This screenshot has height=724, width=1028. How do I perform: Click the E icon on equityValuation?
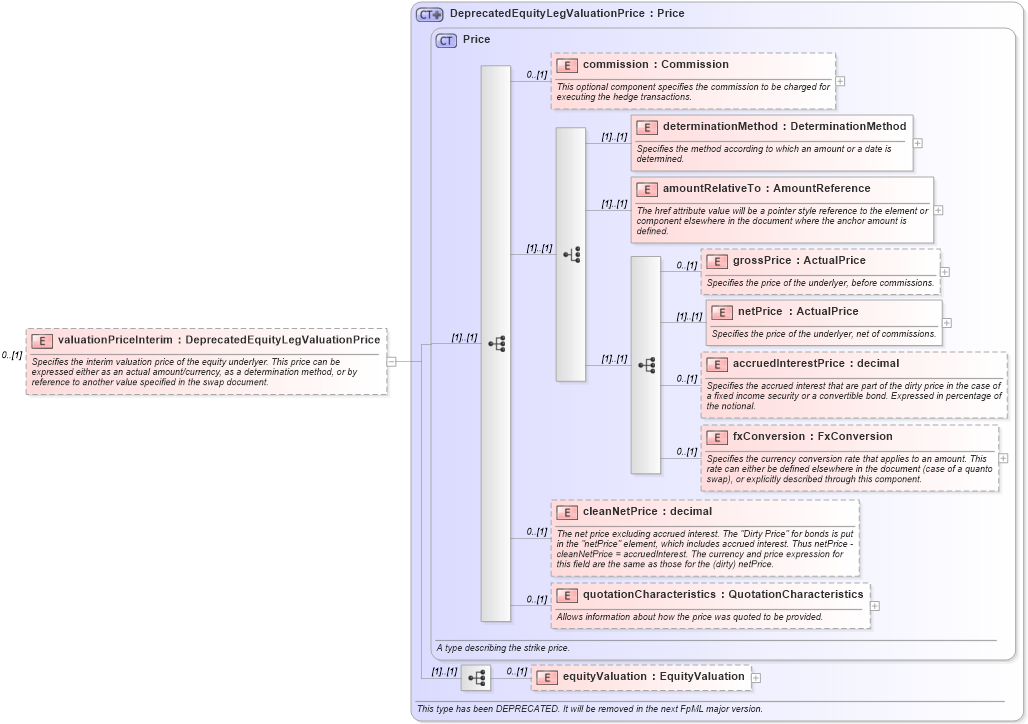546,676
